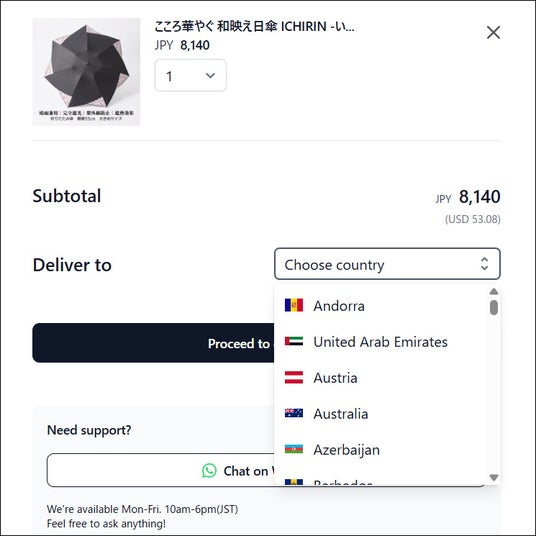Viewport: 536px width, 536px height.
Task: Click the quantity dropdown chevron arrow
Action: tap(211, 75)
